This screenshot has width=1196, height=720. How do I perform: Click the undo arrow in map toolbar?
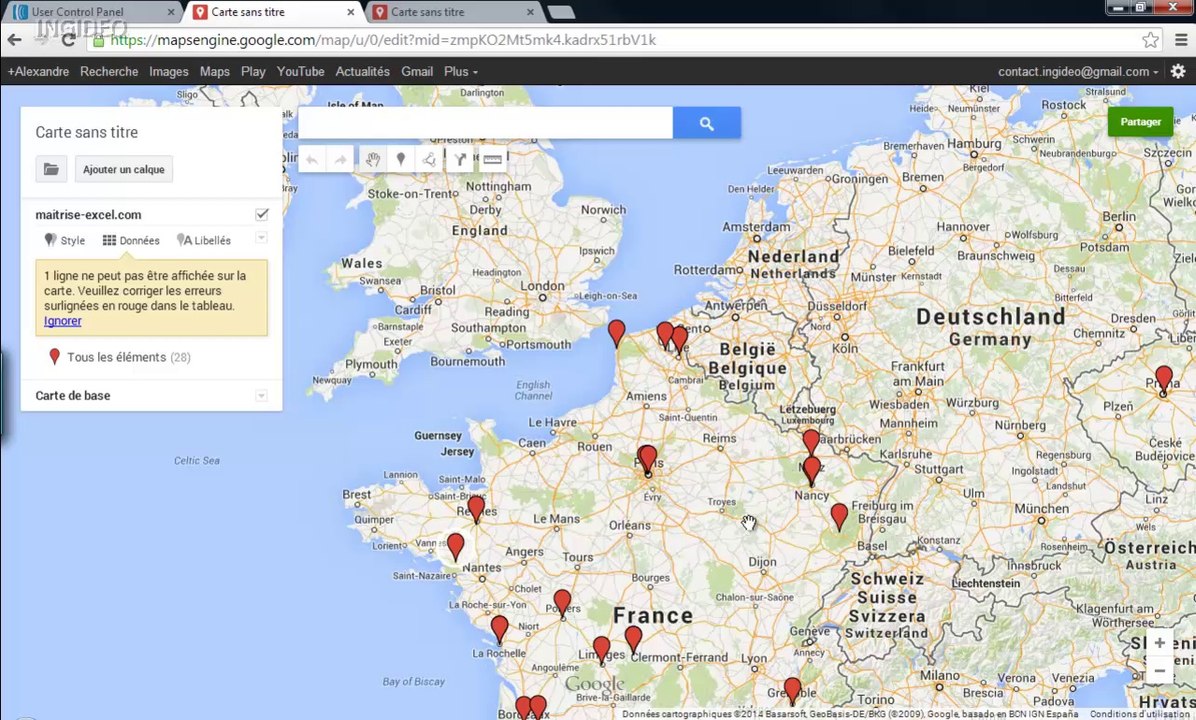coord(312,159)
